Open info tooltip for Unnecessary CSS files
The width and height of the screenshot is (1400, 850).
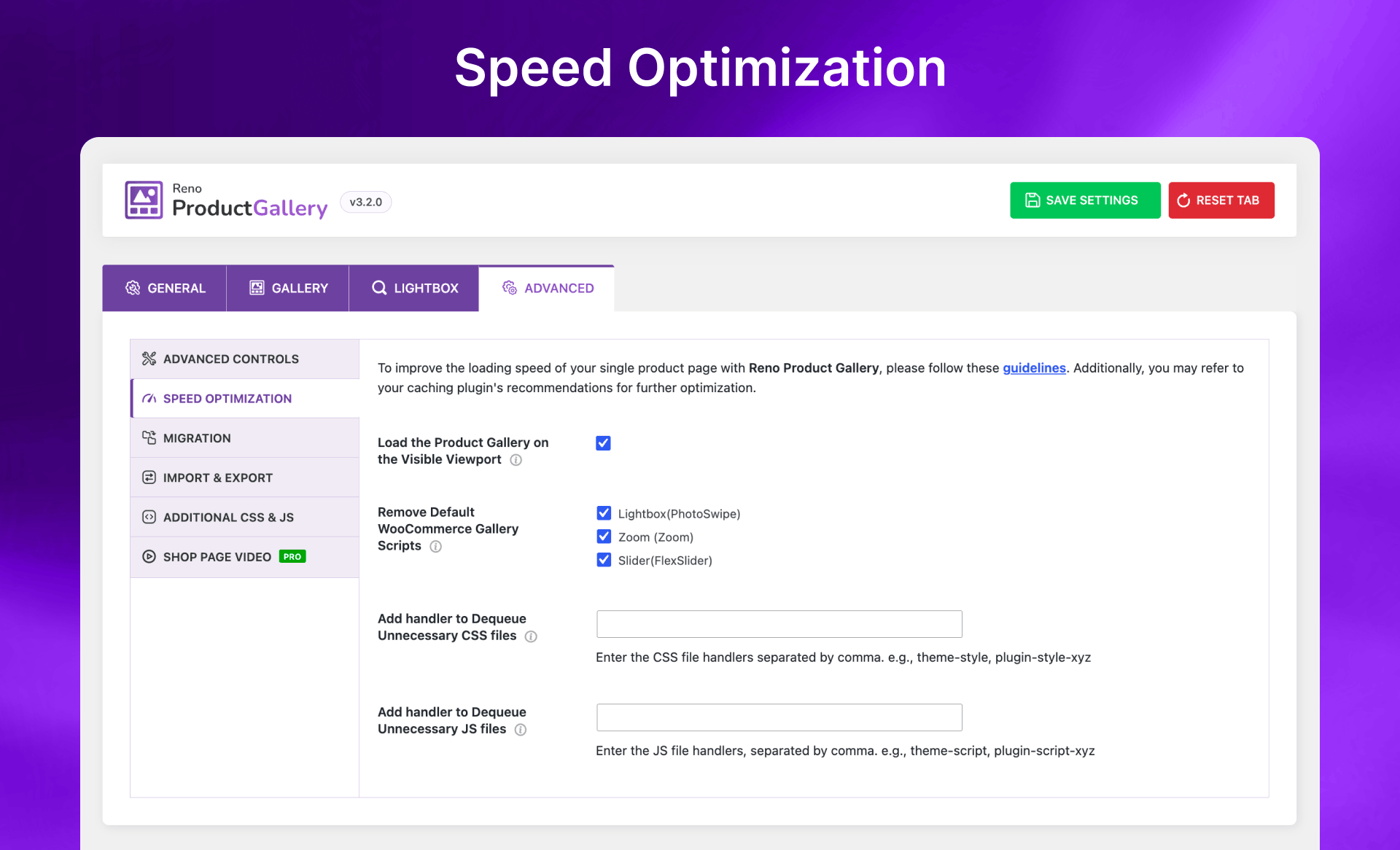click(531, 636)
